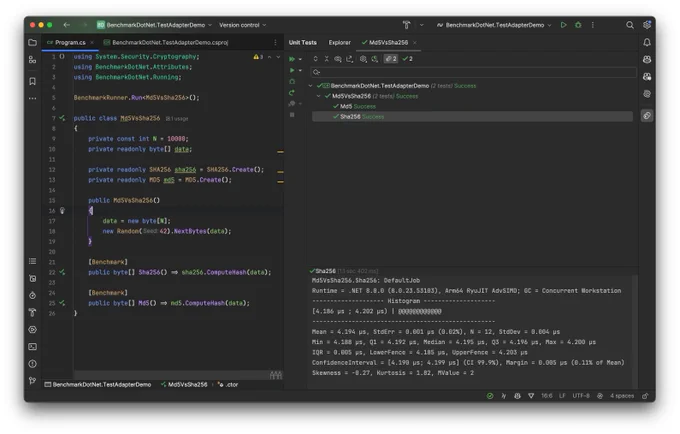Open editor tabs more-options menu
The width and height of the screenshot is (680, 434).
click(x=275, y=42)
